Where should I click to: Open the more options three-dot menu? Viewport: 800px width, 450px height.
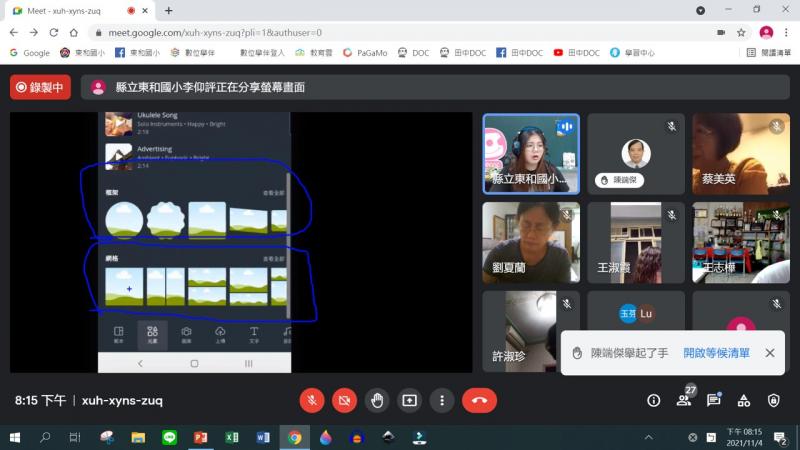coord(442,401)
